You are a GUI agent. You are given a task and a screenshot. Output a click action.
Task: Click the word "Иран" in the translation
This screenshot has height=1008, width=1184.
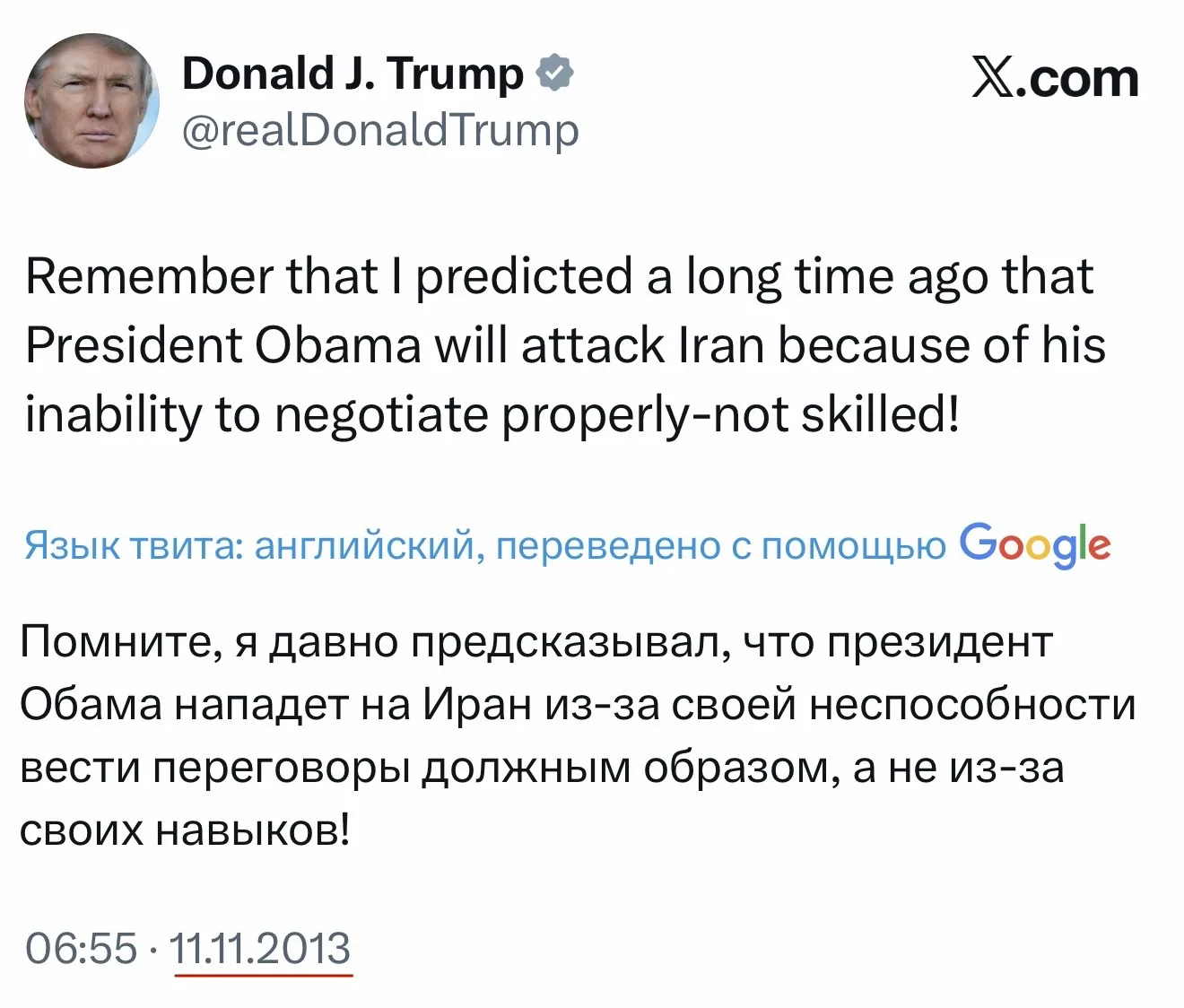click(477, 705)
